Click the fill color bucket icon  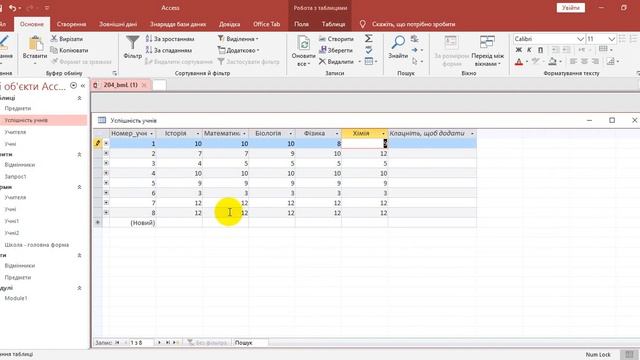pyautogui.click(x=552, y=62)
